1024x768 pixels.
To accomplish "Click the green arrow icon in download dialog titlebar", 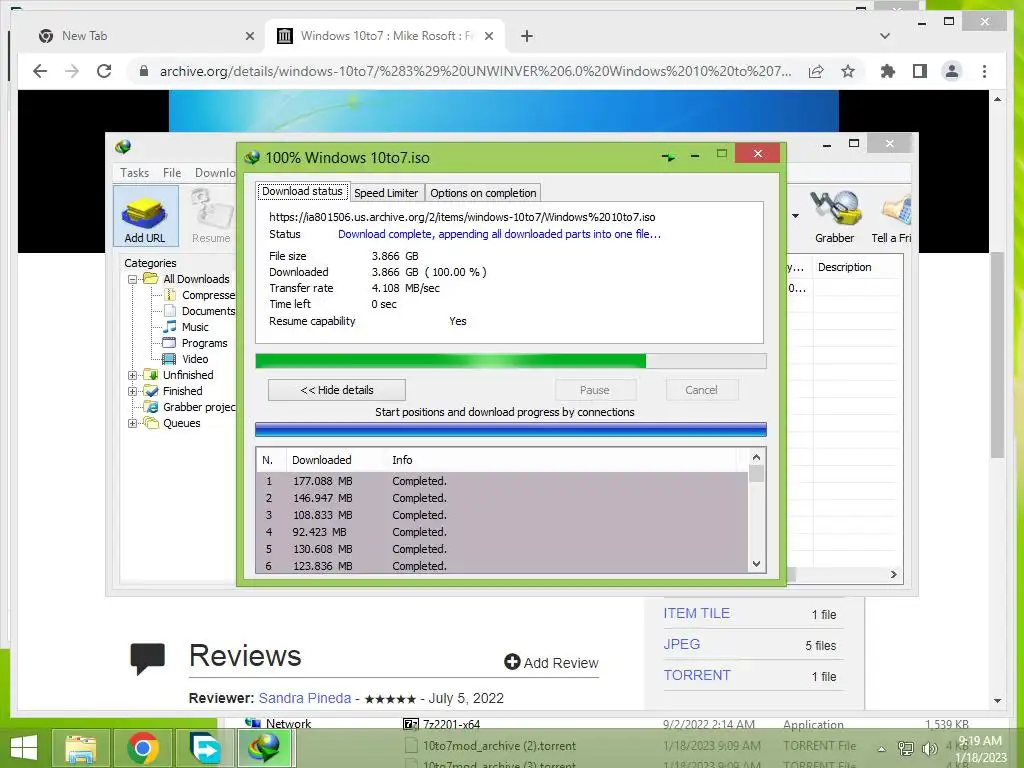I will [668, 157].
